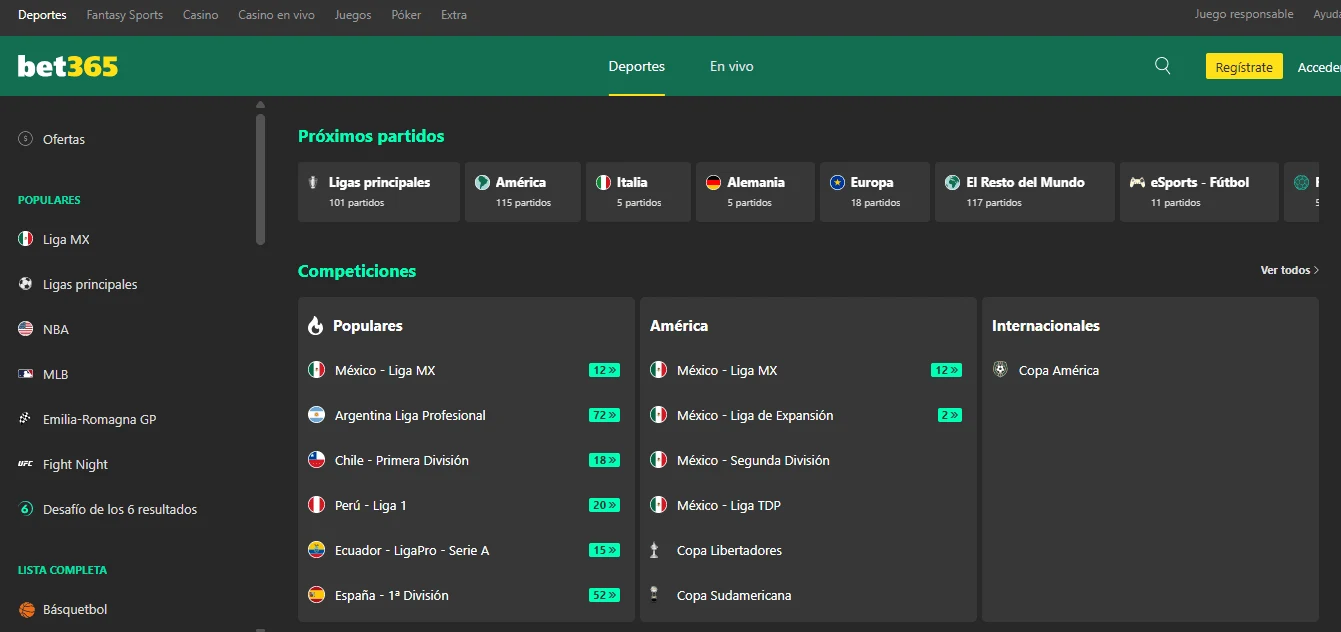The height and width of the screenshot is (632, 1341).
Task: Click the Peru flag in Populares list
Action: point(317,505)
